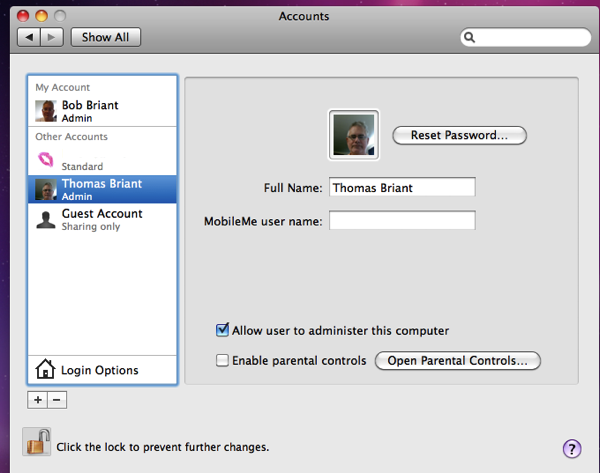600x473 pixels.
Task: Click the Thomas Briant user picture
Action: pos(354,135)
